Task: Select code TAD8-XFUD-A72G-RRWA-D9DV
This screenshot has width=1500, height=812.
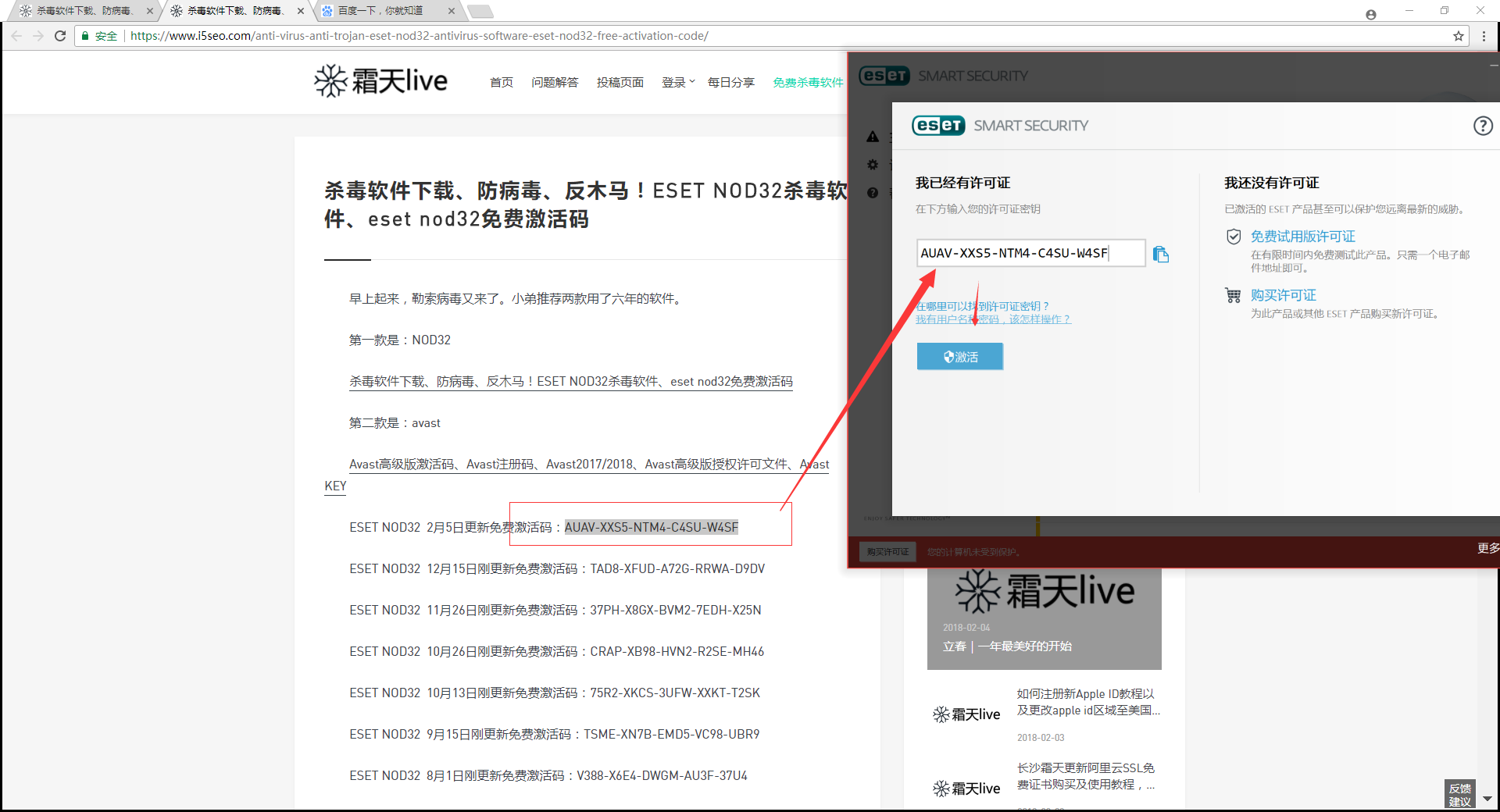Action: click(x=677, y=569)
